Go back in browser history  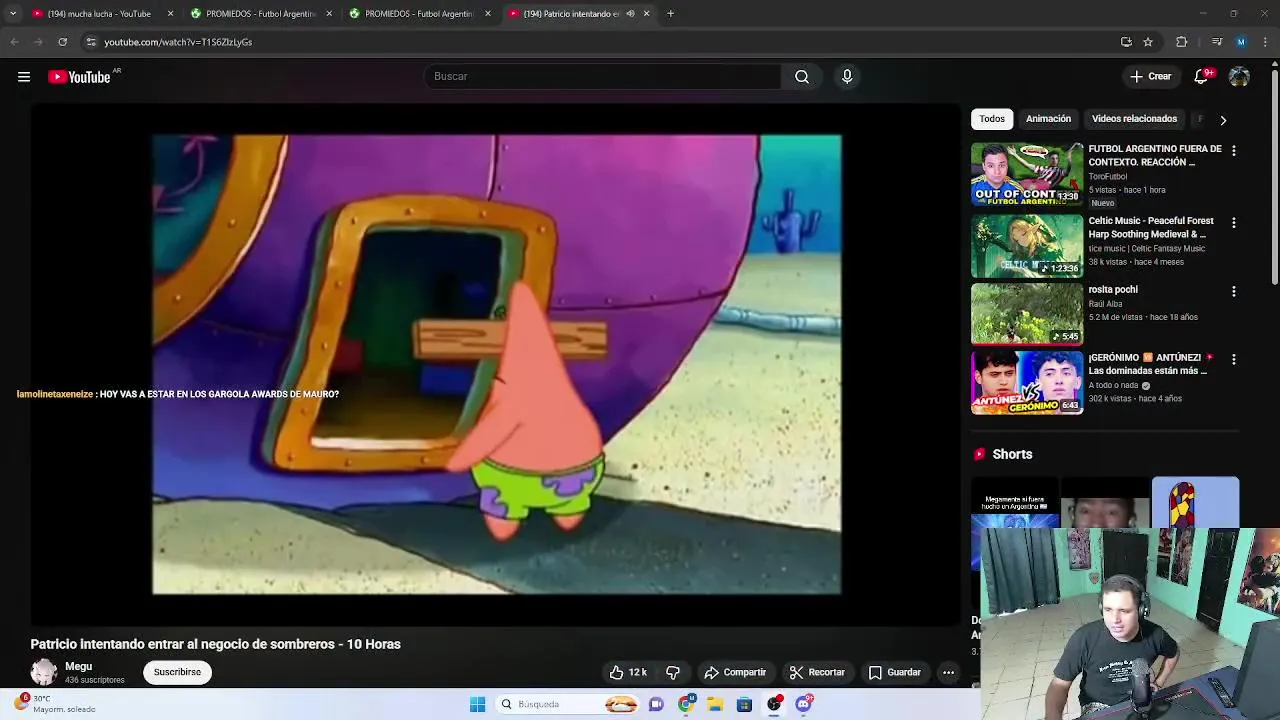(x=14, y=42)
